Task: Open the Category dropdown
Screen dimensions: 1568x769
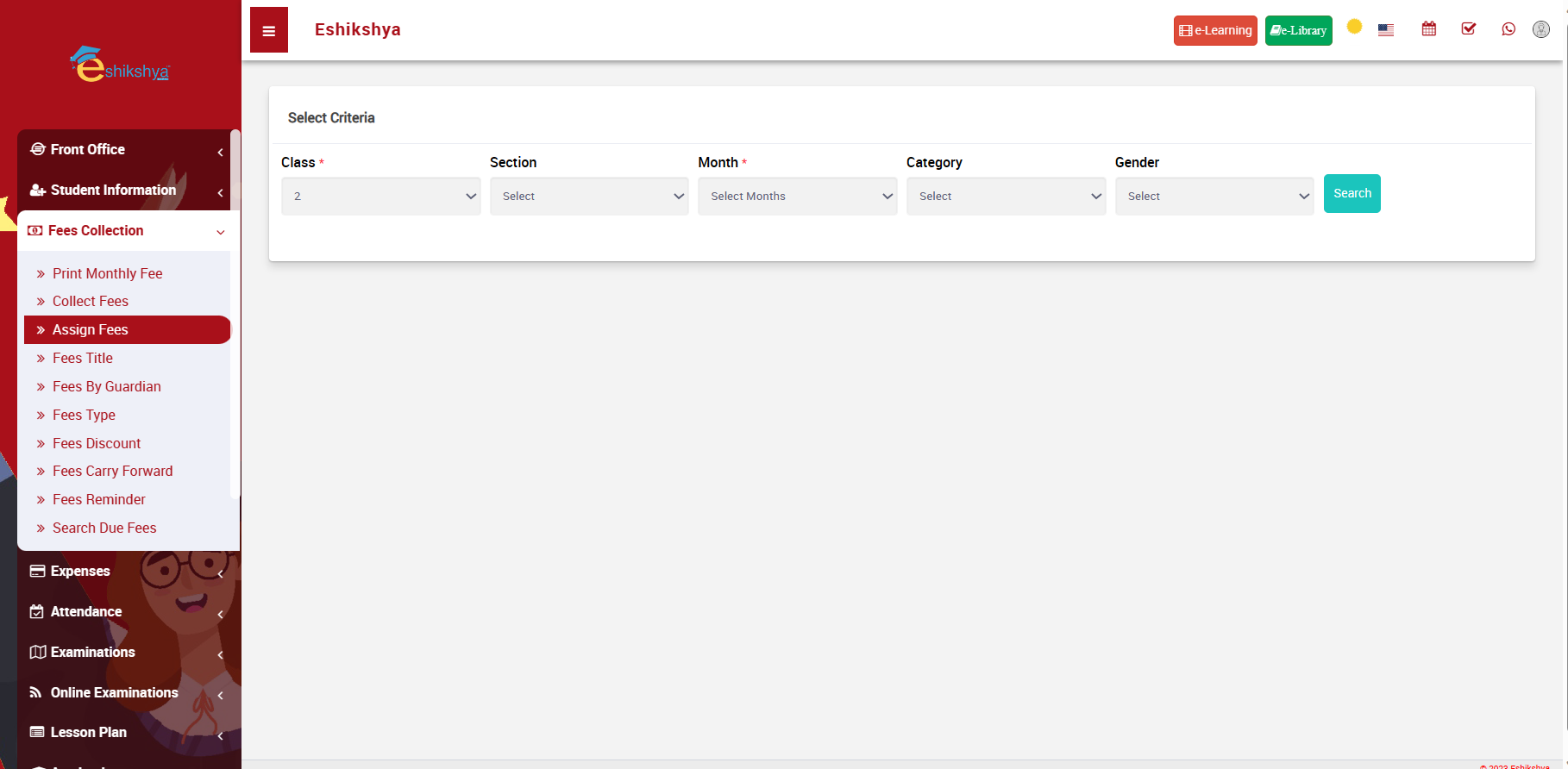Action: (x=1006, y=197)
